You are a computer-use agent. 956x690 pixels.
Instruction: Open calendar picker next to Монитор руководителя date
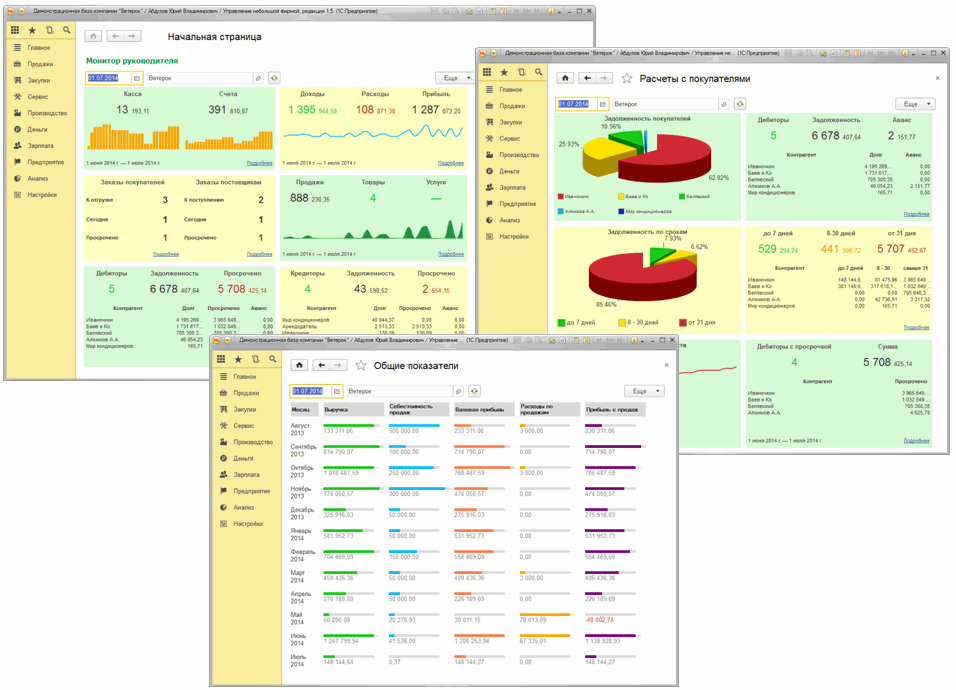click(137, 78)
